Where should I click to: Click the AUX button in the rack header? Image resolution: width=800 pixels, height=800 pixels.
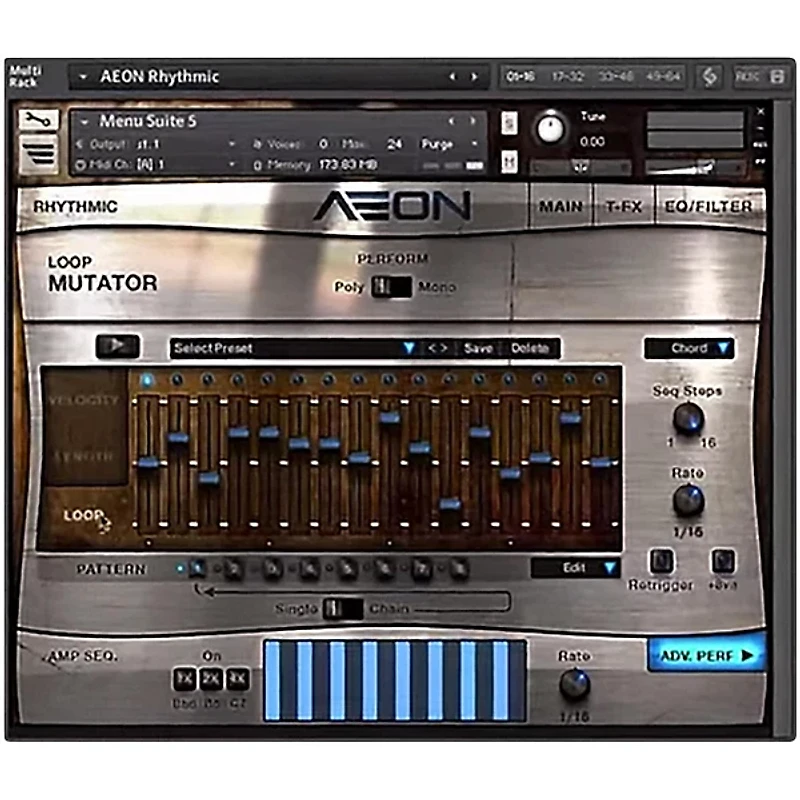(747, 77)
